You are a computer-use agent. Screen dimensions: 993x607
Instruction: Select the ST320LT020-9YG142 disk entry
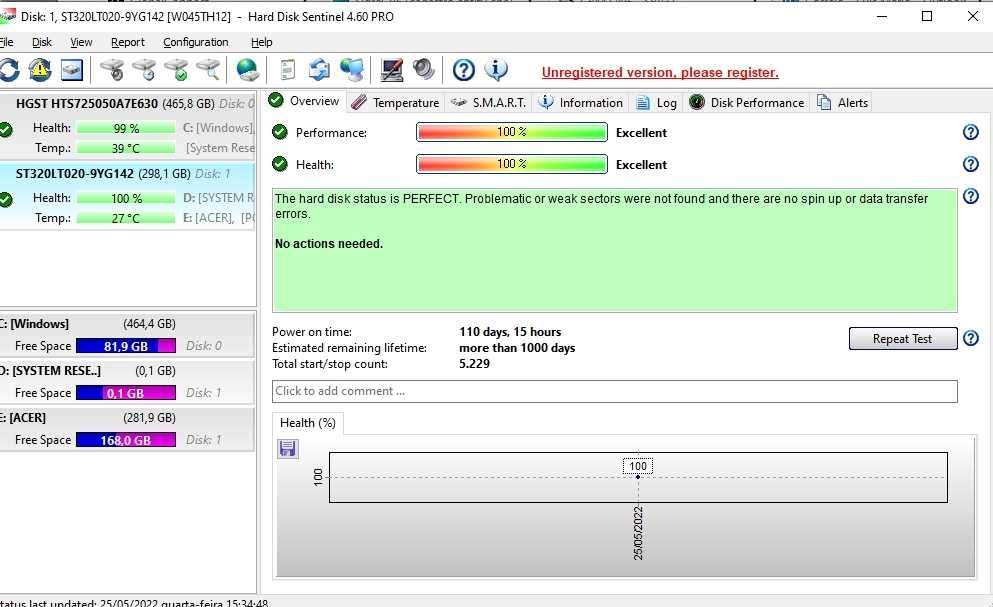click(127, 196)
